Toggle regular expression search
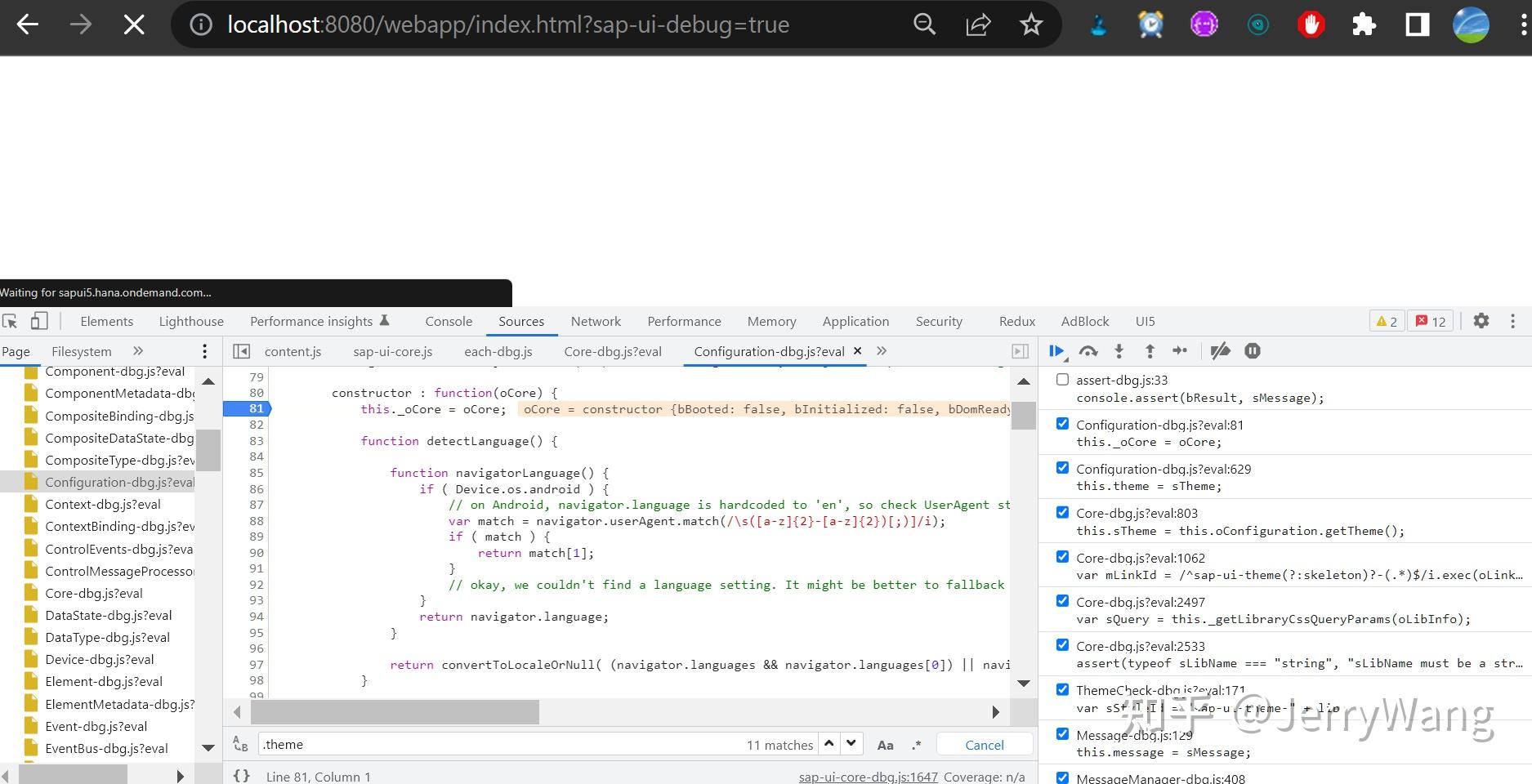1532x784 pixels. pos(917,745)
